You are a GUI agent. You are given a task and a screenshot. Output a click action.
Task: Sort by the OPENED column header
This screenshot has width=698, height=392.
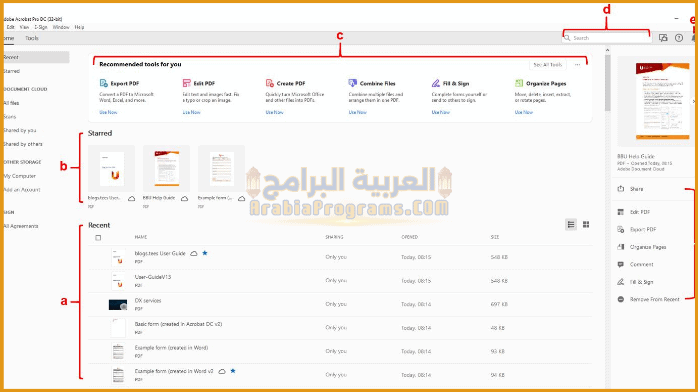[x=410, y=237]
